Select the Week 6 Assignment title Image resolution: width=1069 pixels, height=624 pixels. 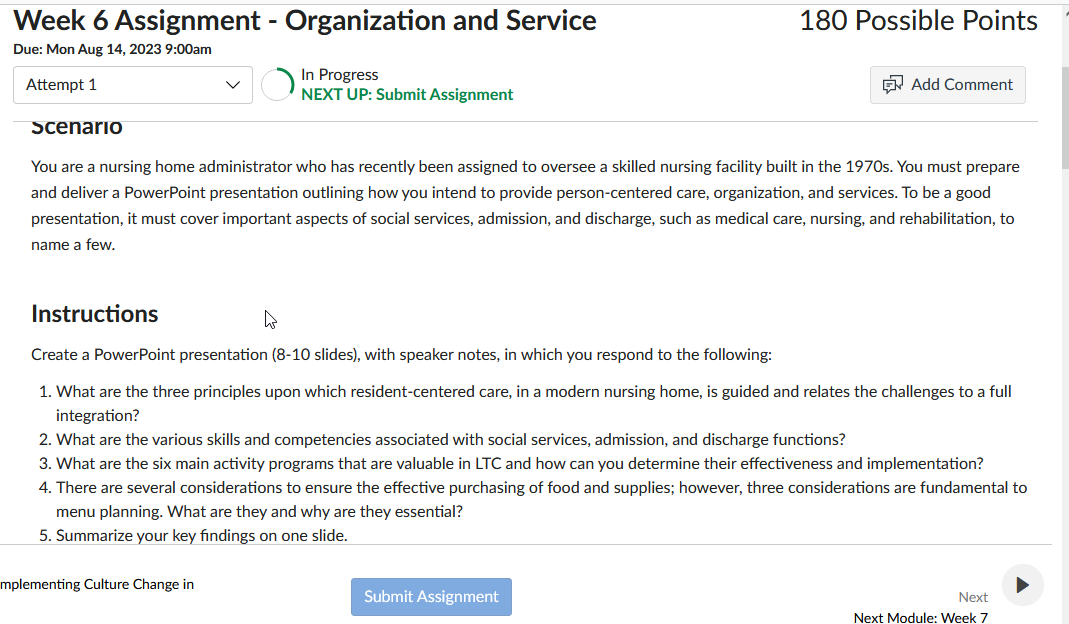pos(303,19)
